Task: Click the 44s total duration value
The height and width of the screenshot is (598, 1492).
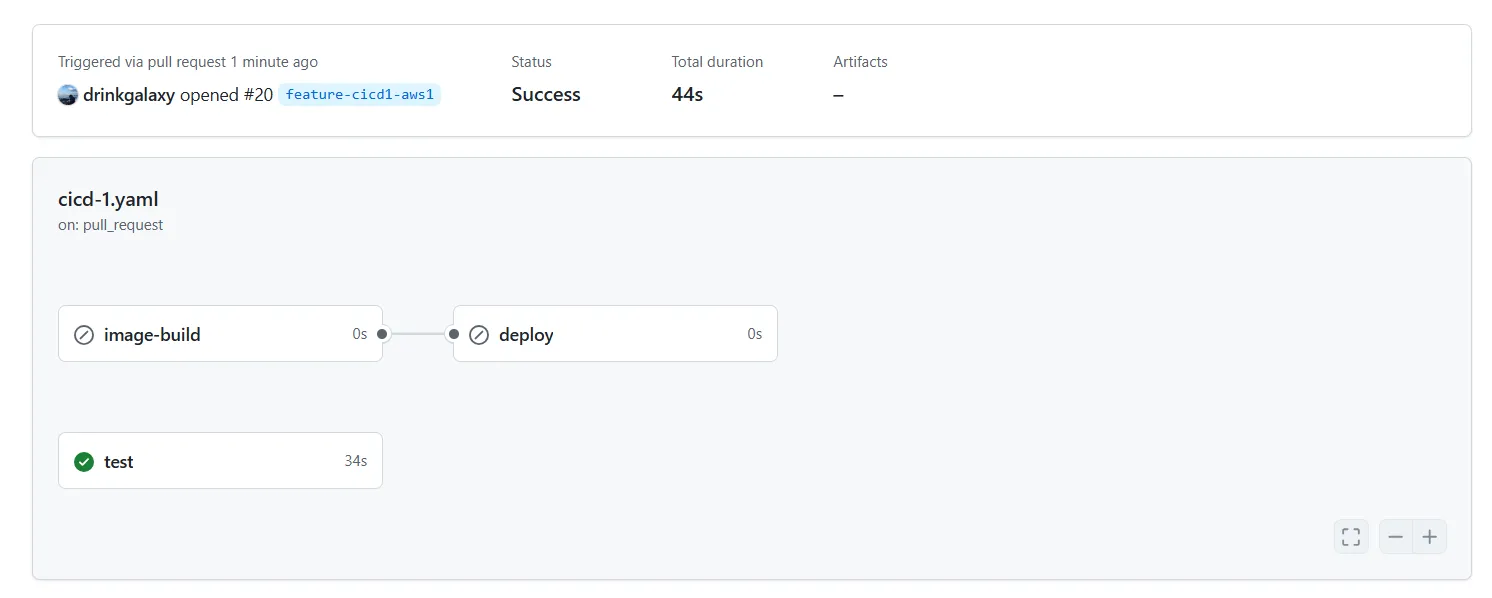Action: click(687, 94)
